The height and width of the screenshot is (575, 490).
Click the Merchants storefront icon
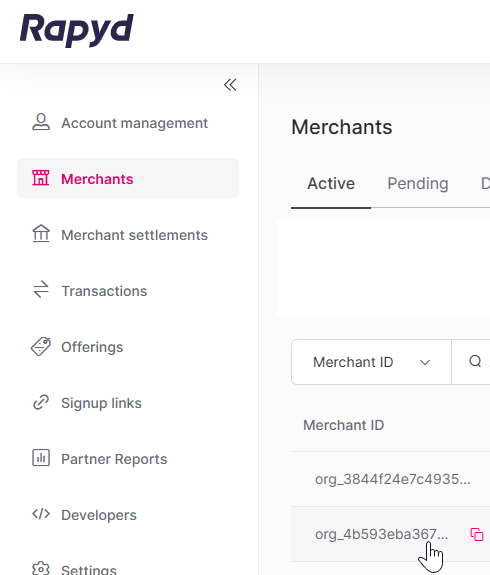tap(40, 178)
